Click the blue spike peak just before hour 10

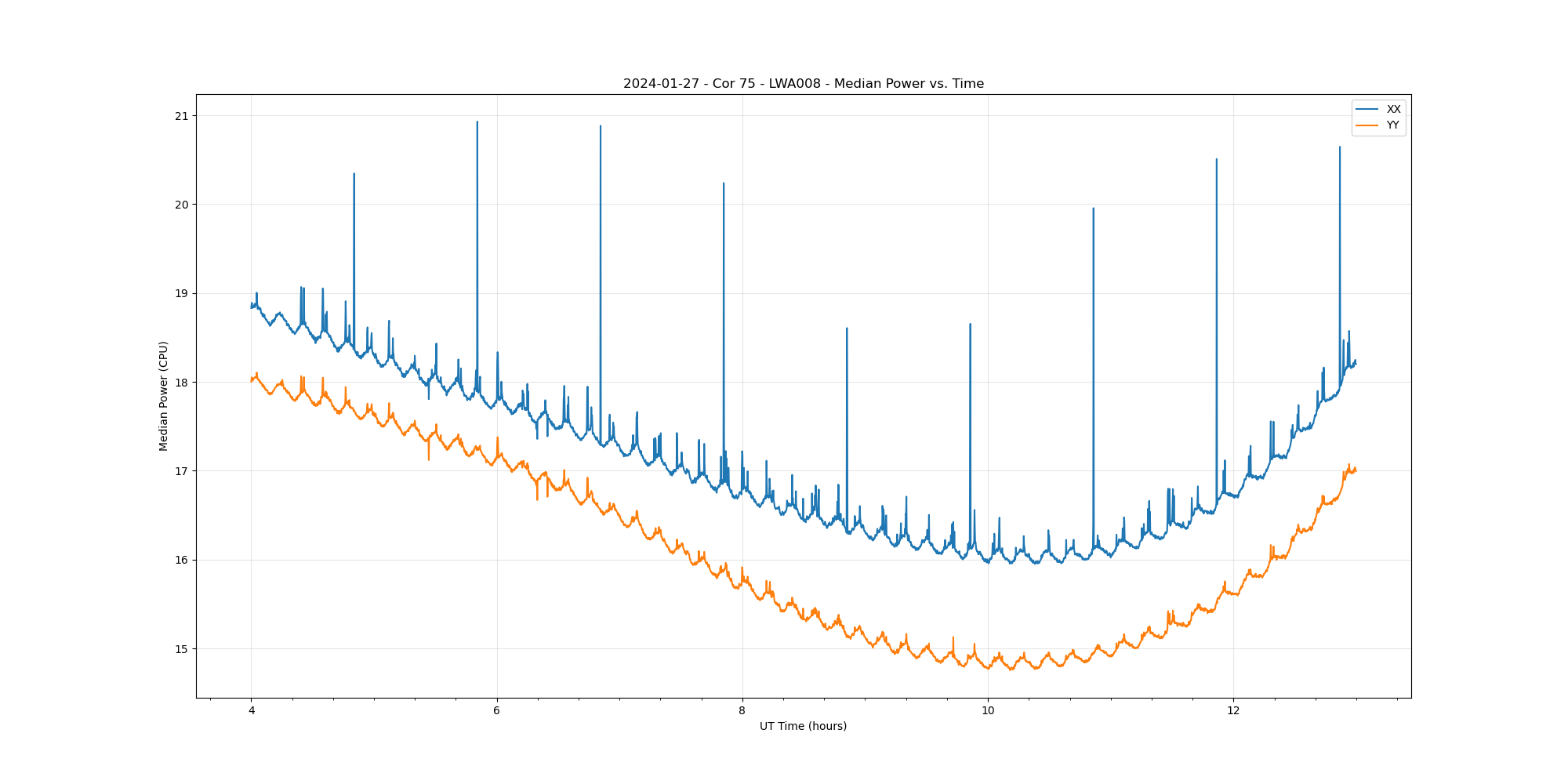click(970, 325)
